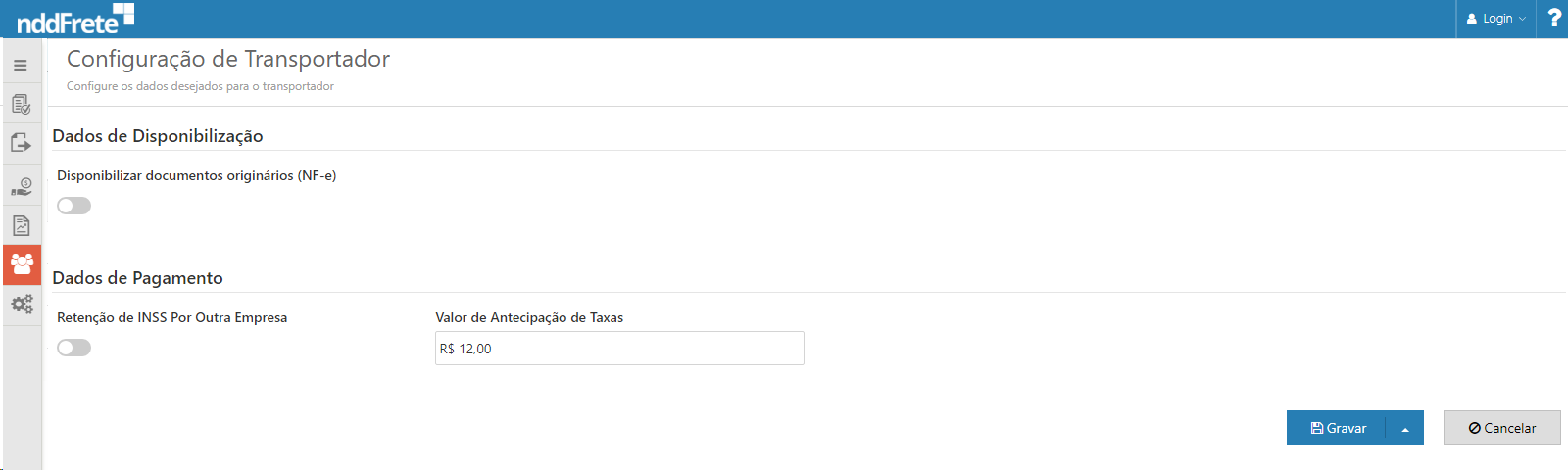
Task: Select the highlighted users group sidebar icon
Action: click(22, 264)
